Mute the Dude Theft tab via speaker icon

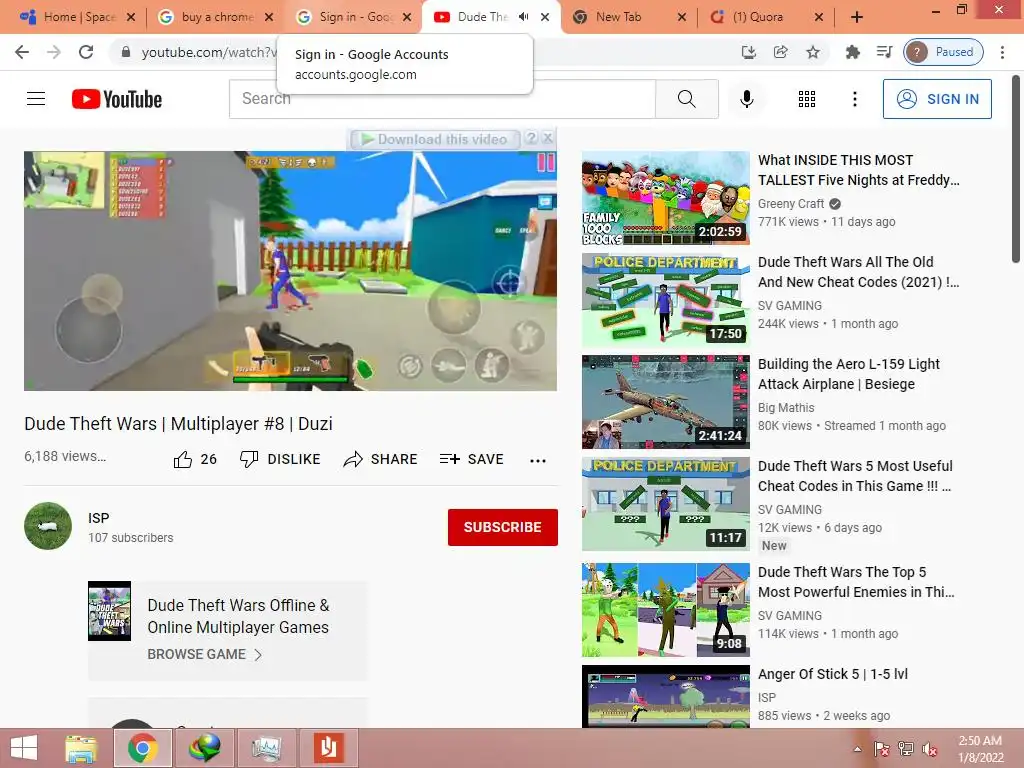[524, 17]
